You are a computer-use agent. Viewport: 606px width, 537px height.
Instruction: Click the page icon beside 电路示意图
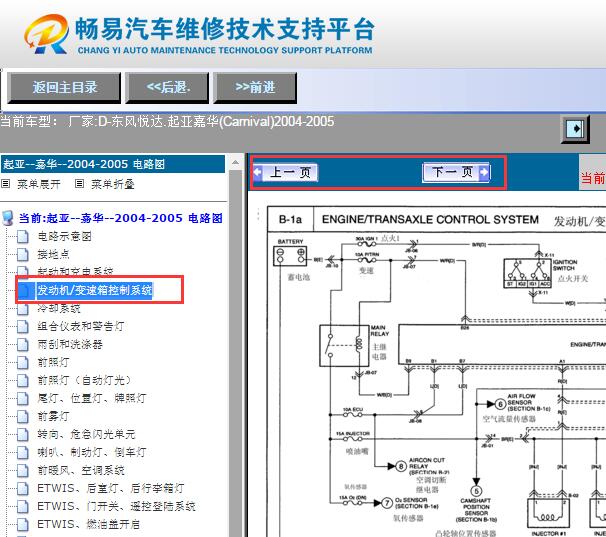(23, 236)
